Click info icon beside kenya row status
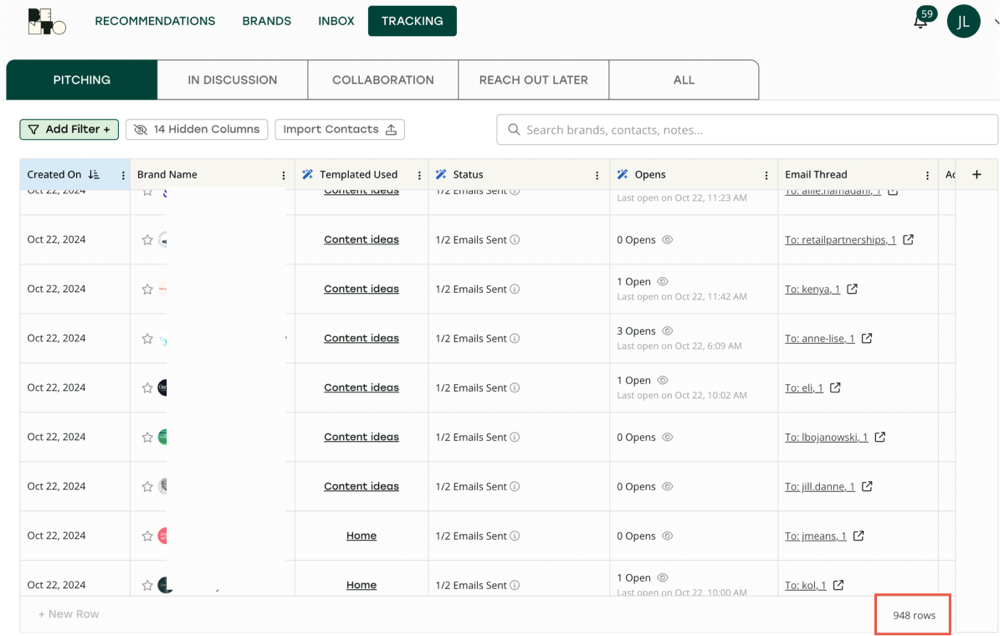This screenshot has height=636, width=1000. (515, 289)
